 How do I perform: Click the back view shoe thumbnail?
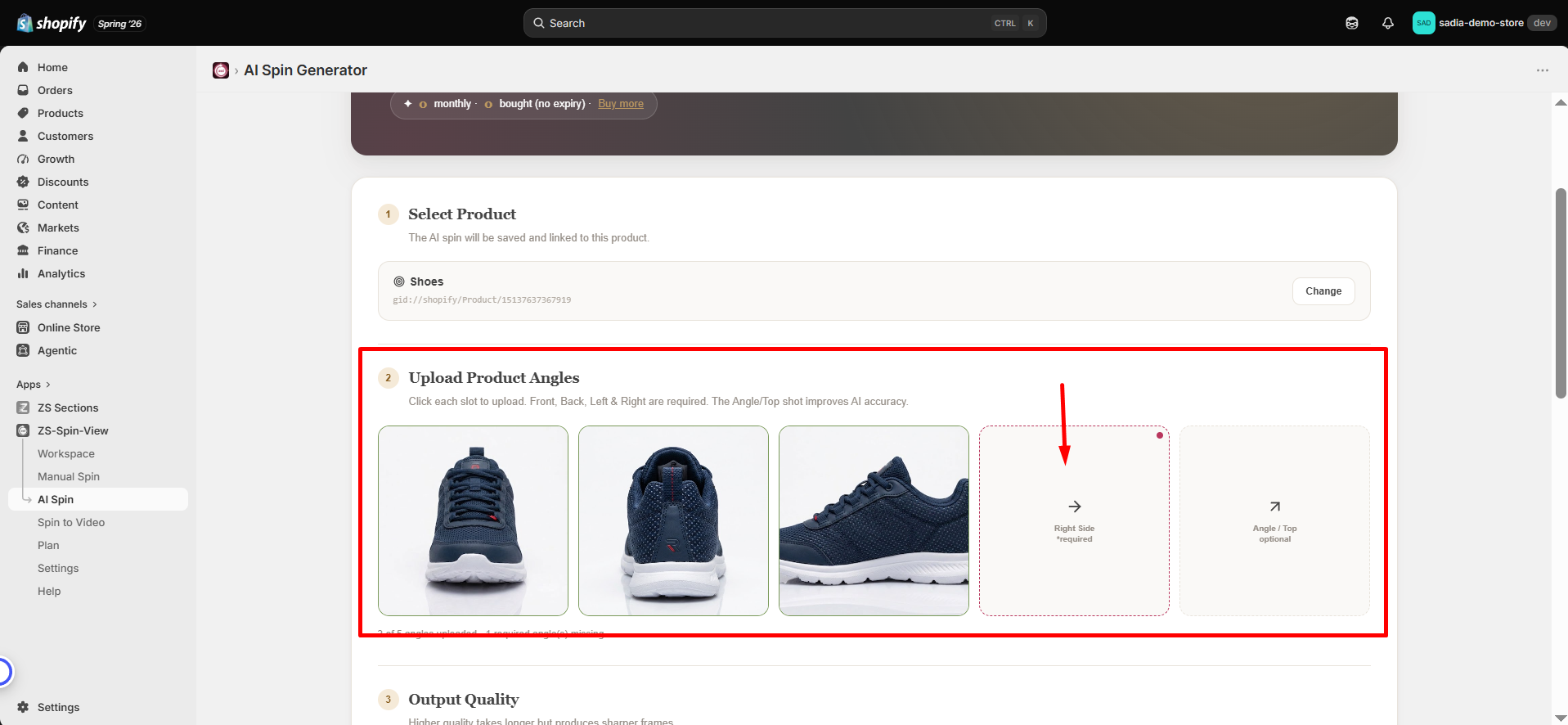tap(673, 520)
